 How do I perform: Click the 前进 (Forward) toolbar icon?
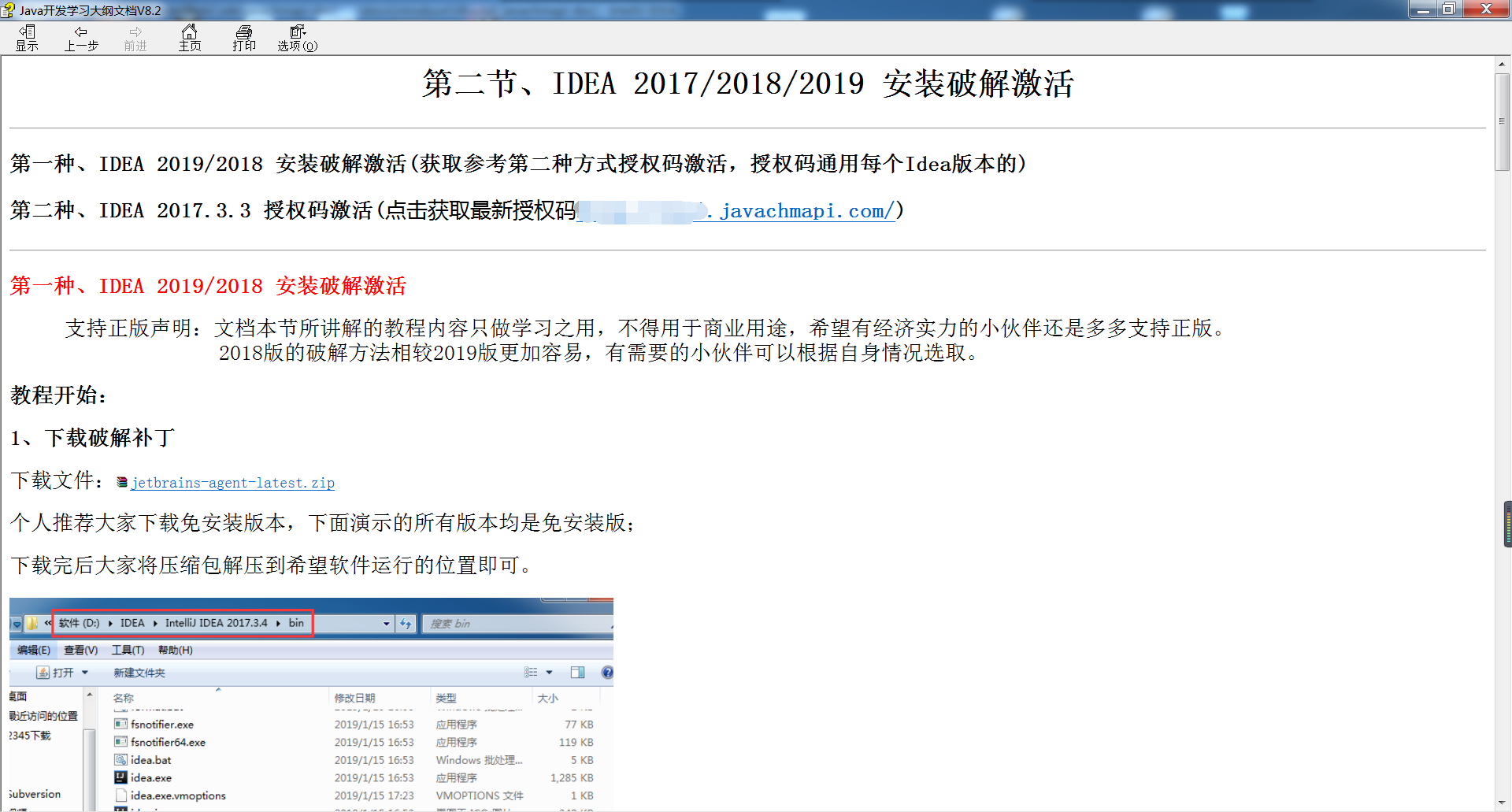[x=135, y=38]
